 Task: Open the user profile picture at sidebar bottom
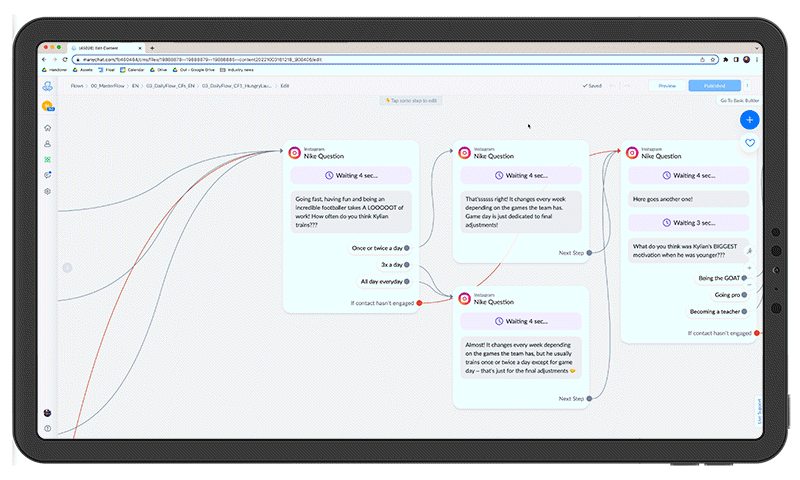(47, 413)
